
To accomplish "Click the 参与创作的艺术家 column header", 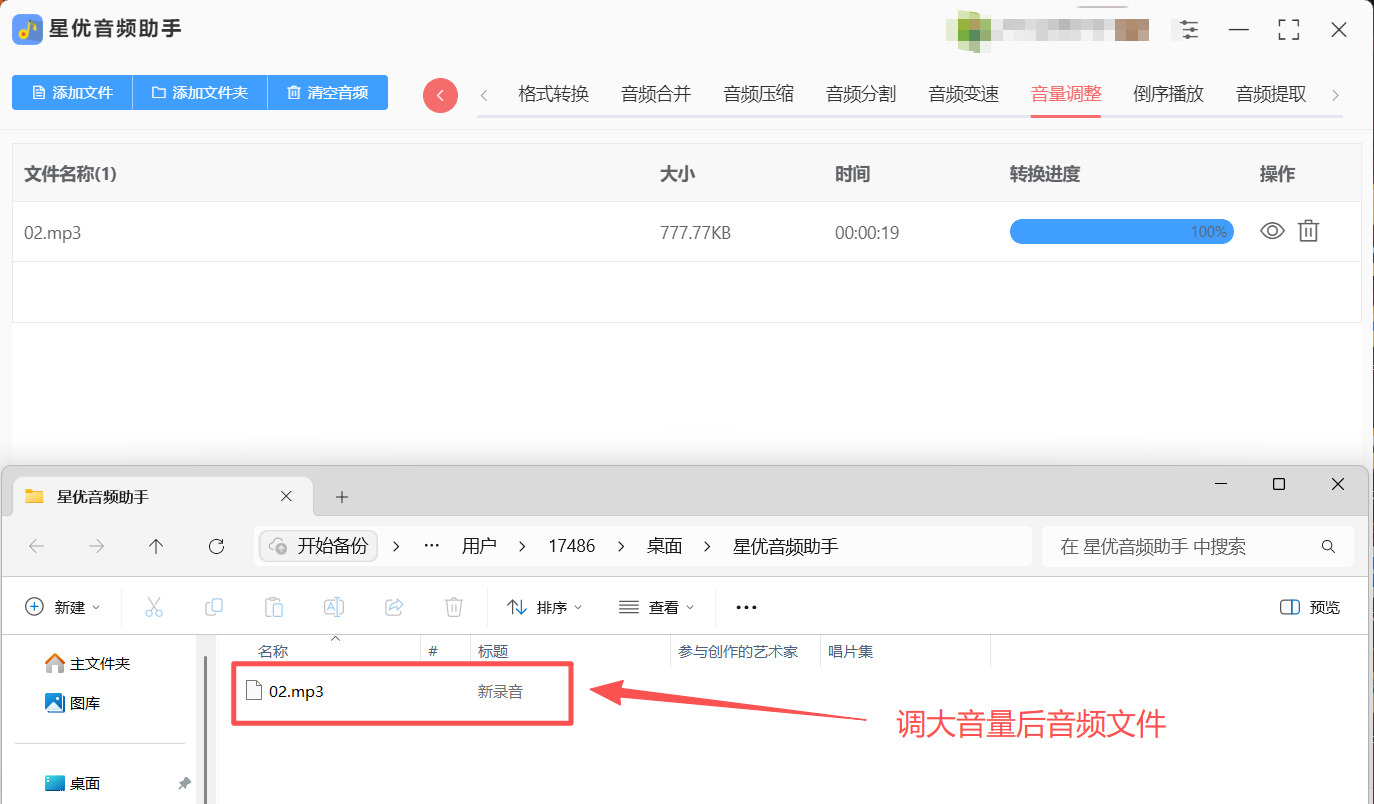I will coord(738,651).
